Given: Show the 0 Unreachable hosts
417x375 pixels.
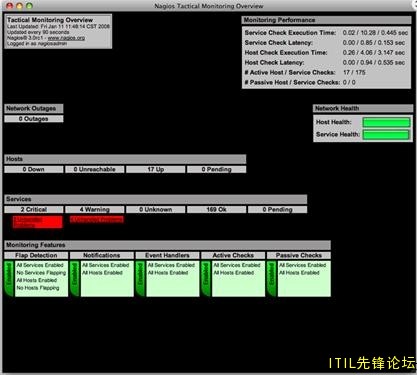Looking at the screenshot, I should point(95,169).
